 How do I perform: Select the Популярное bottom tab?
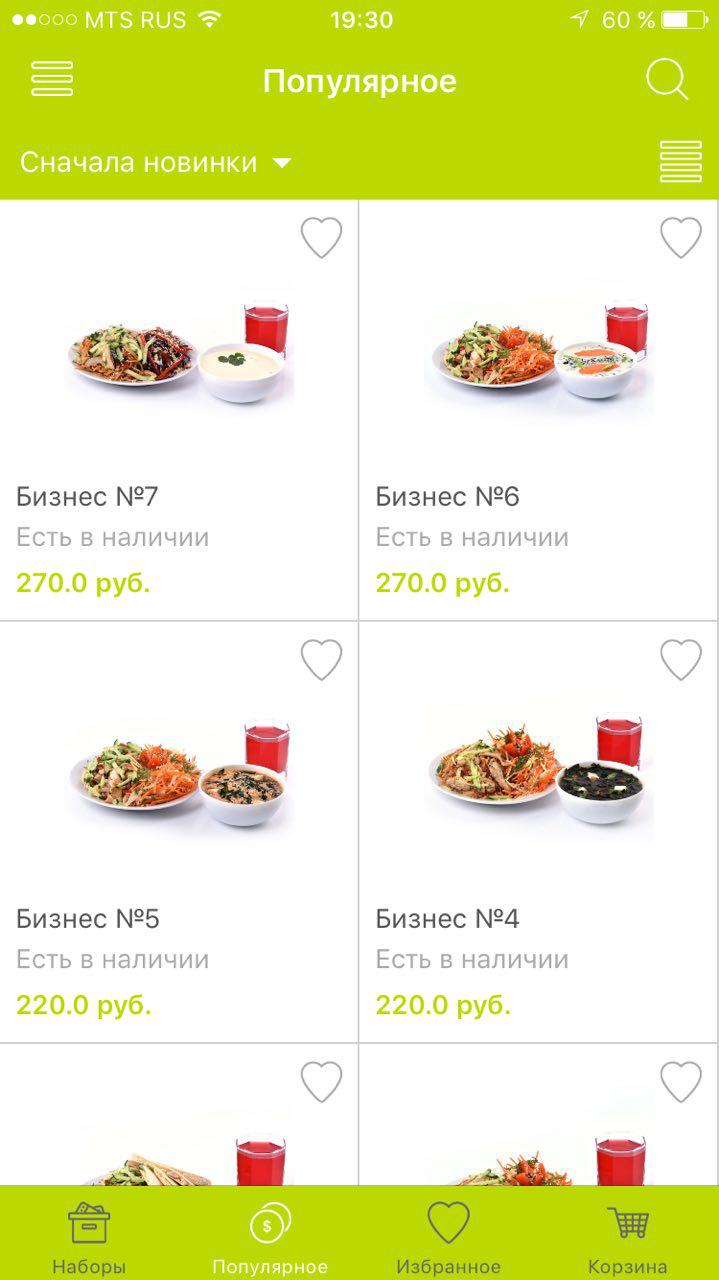point(269,1236)
